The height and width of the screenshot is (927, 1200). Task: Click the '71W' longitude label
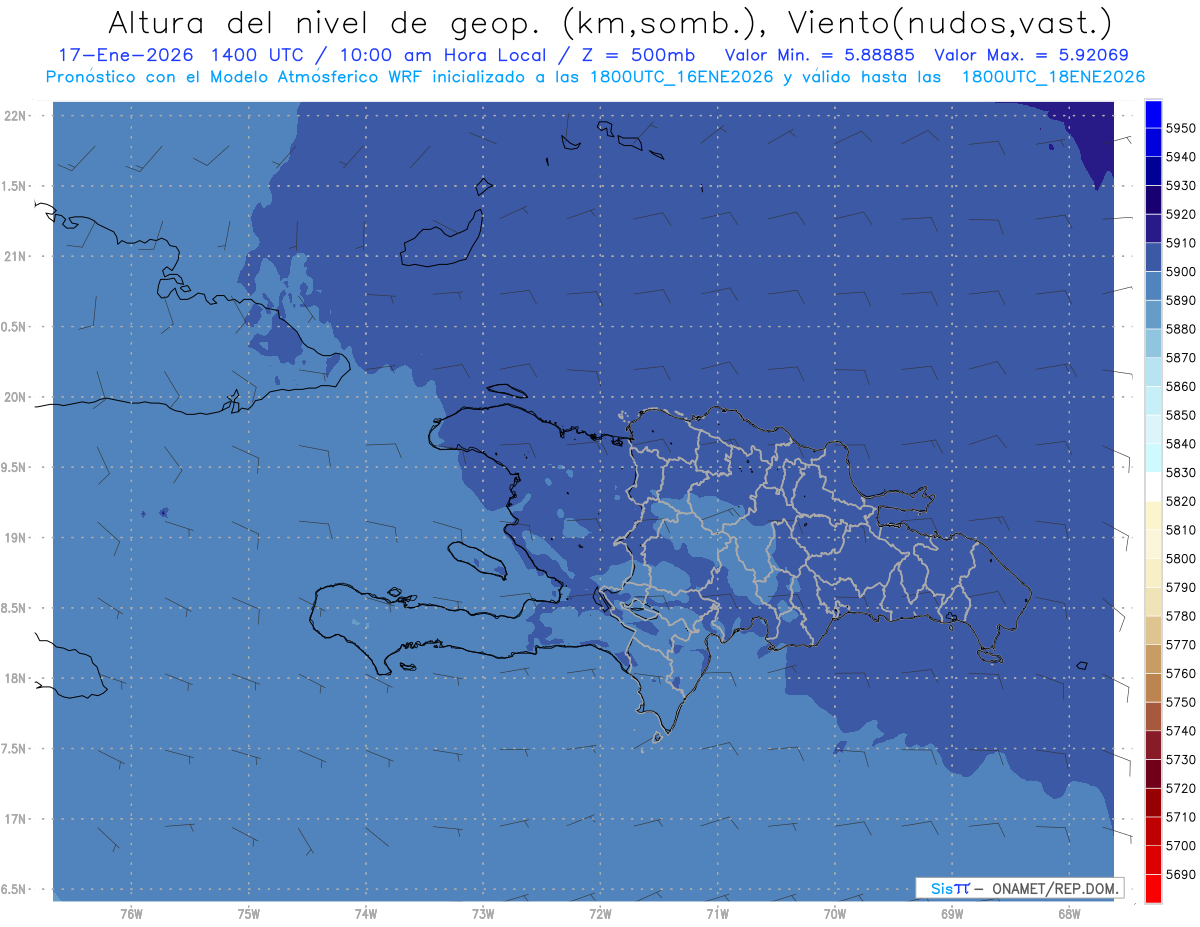tap(717, 913)
